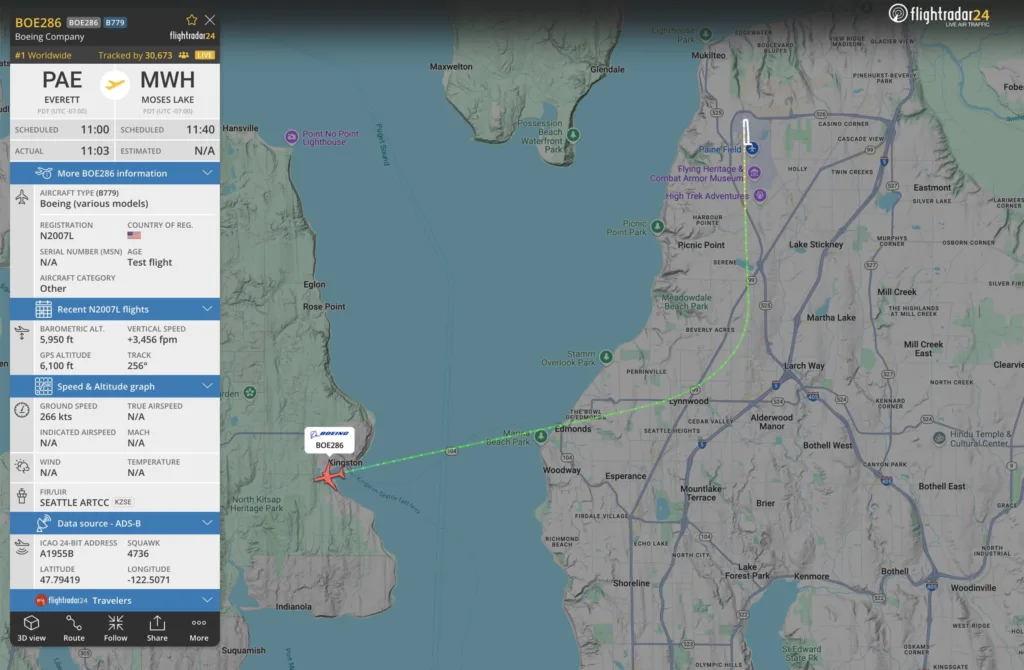Show the flight Route
Screen dimensions: 1024x670
tap(74, 628)
